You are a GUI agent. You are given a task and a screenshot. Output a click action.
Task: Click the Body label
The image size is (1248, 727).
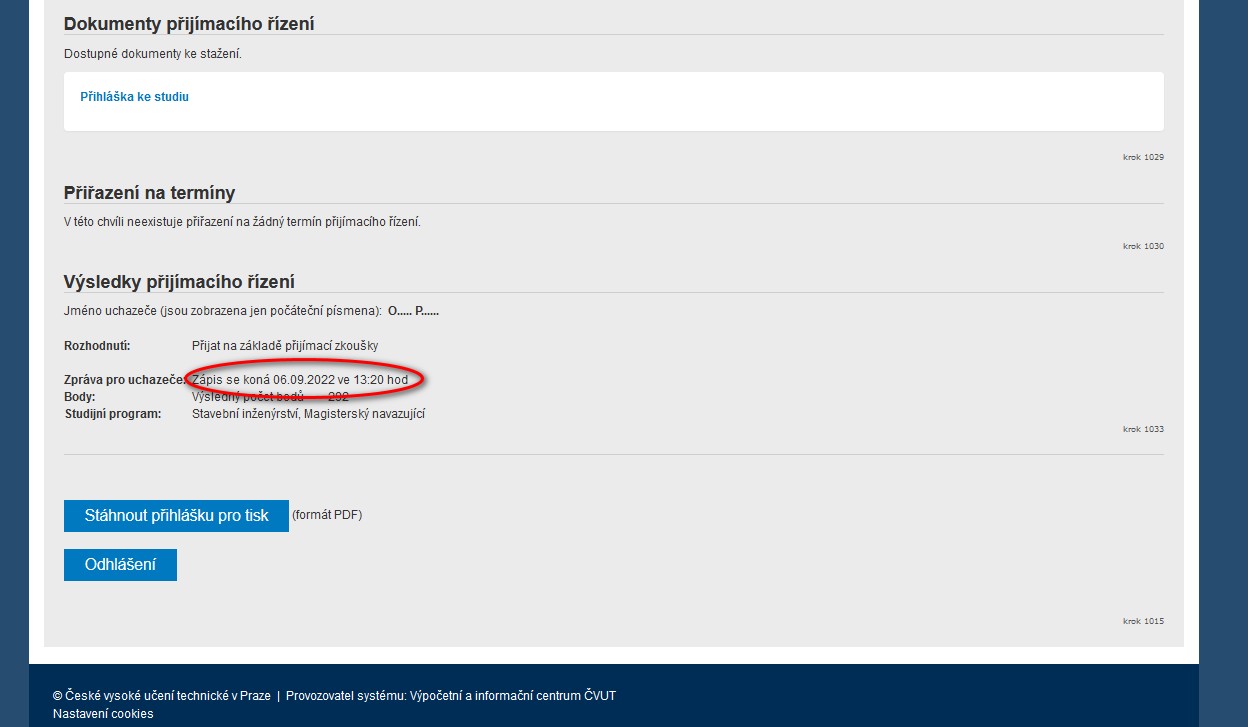point(80,397)
